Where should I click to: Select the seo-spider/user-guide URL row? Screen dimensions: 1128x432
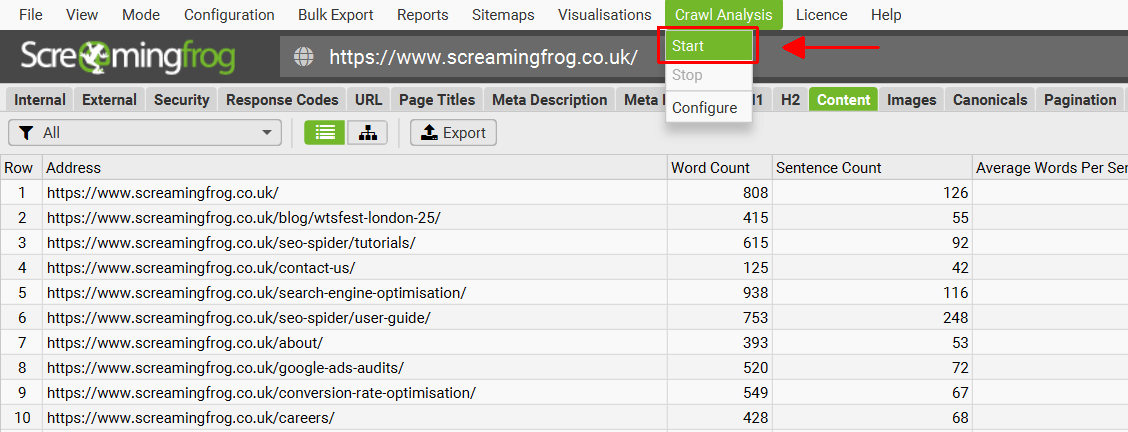tap(564, 318)
